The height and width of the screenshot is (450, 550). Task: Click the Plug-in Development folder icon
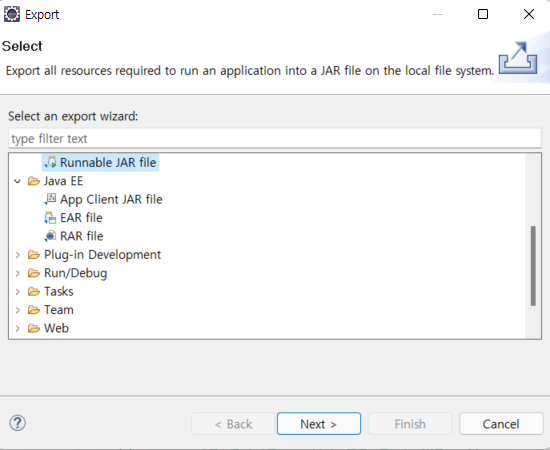(x=34, y=255)
